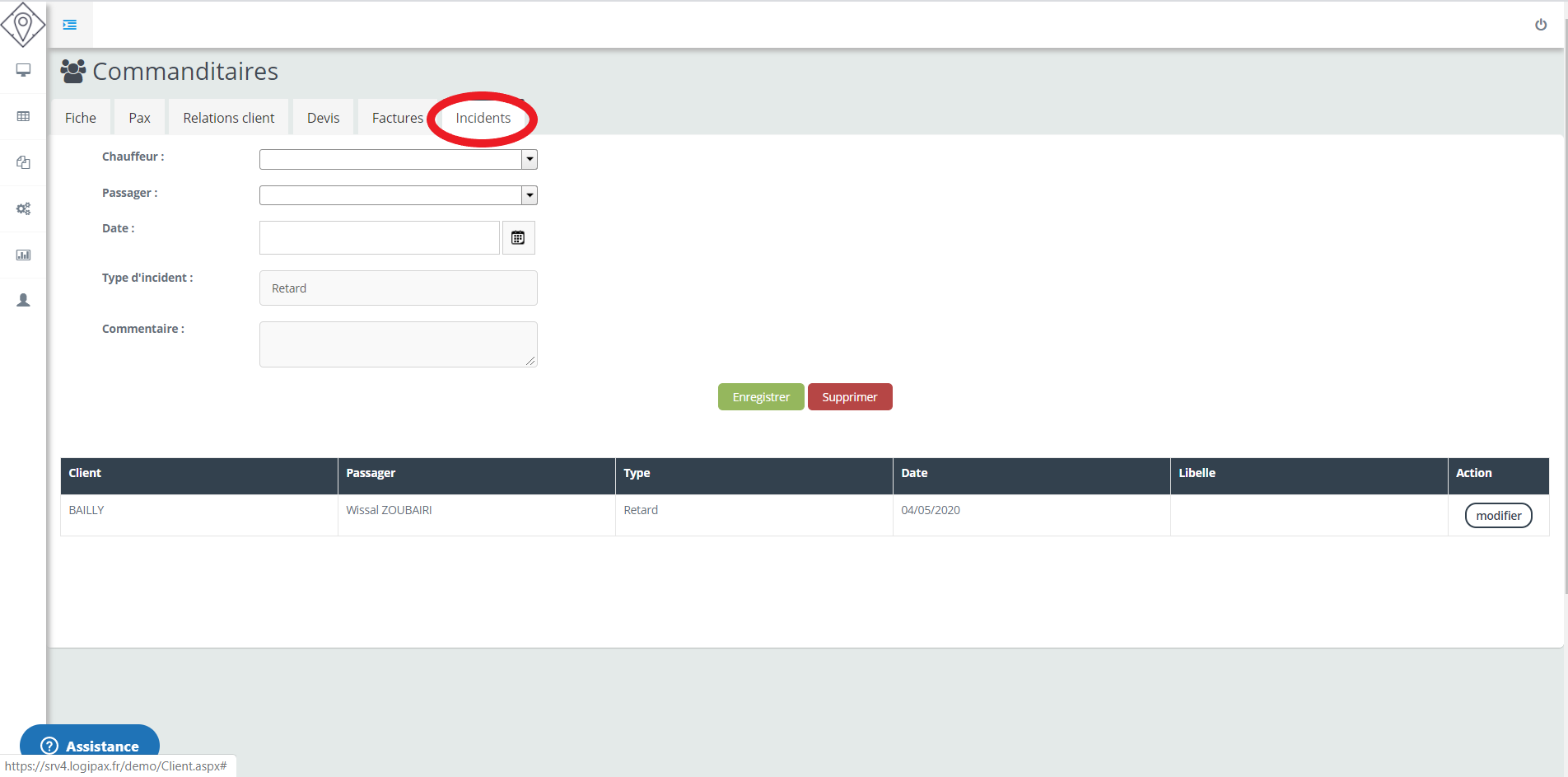1568x777 pixels.
Task: Switch to the Relations client tab
Action: [x=228, y=118]
